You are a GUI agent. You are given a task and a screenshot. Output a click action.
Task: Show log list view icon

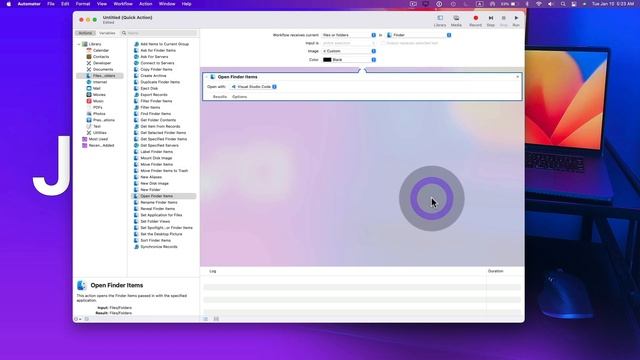click(x=206, y=319)
